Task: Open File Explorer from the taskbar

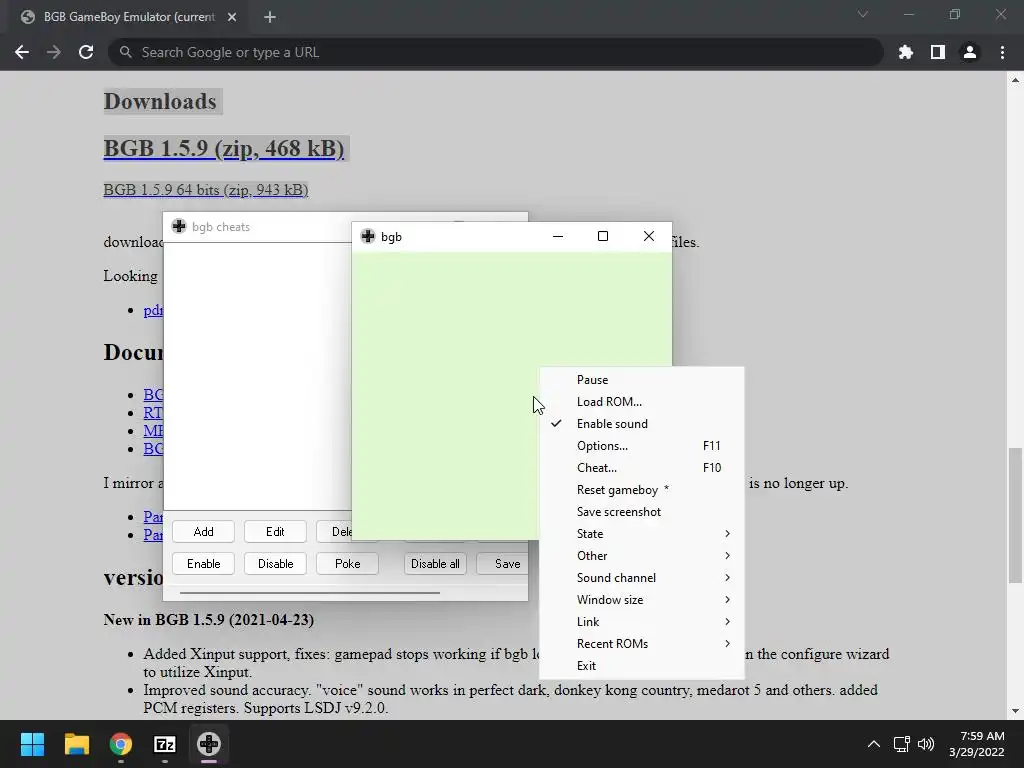Action: tap(76, 744)
